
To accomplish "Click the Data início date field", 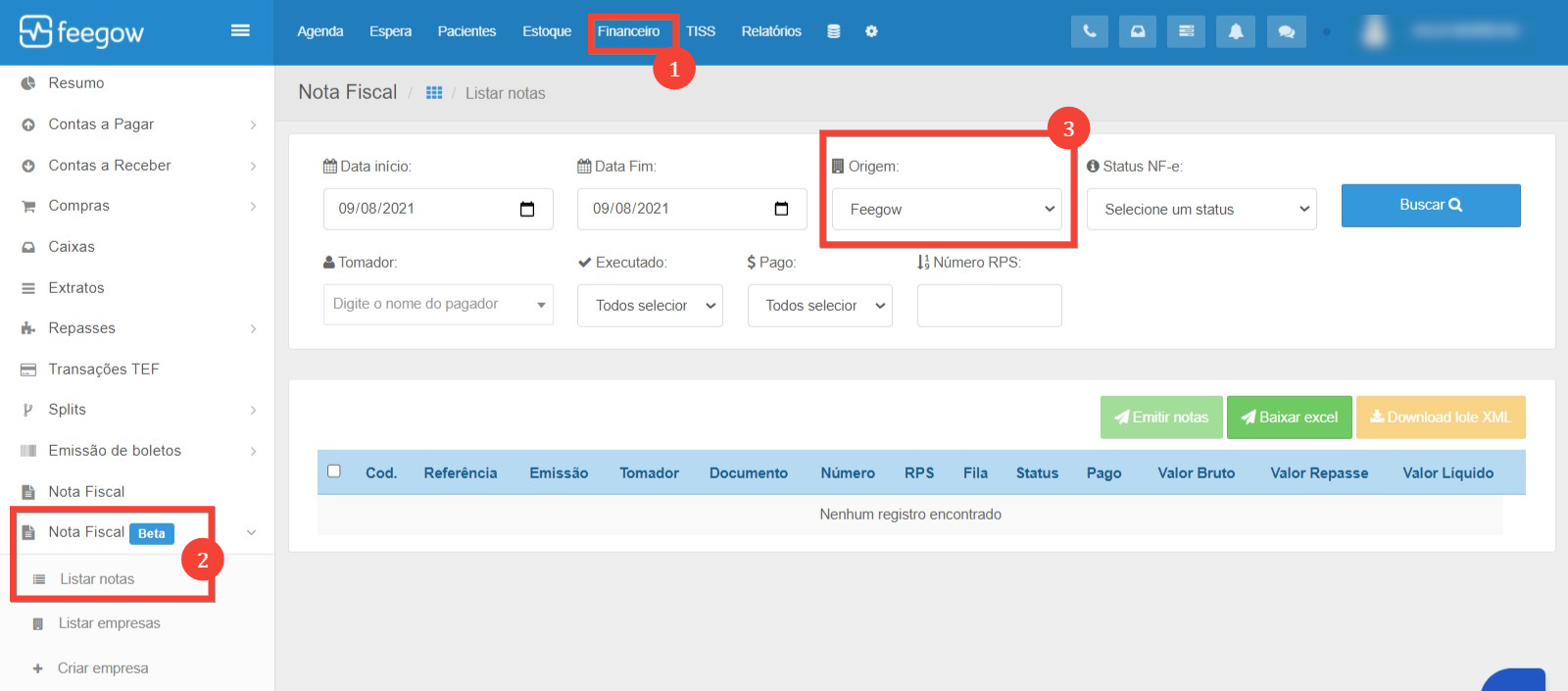I will click(438, 209).
